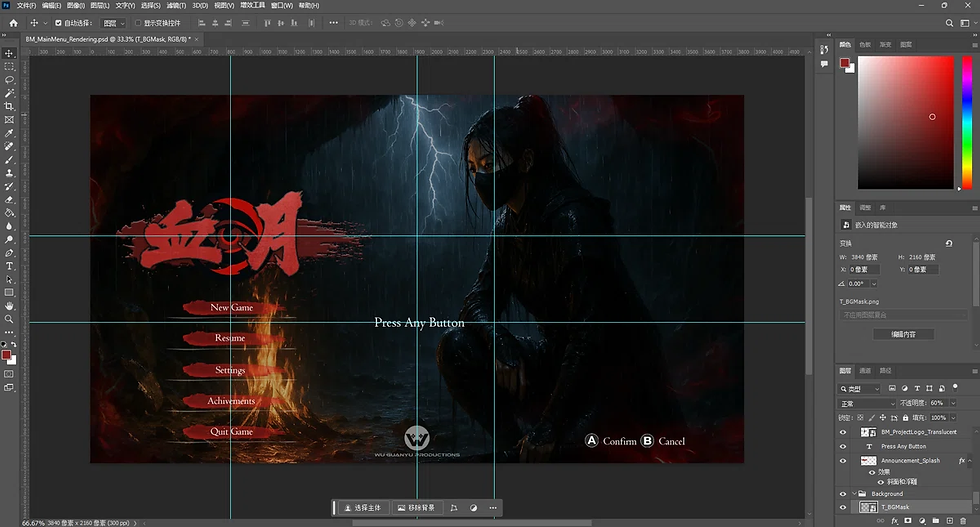The image size is (980, 527).
Task: Select the Clone Stamp tool
Action: pyautogui.click(x=9, y=173)
